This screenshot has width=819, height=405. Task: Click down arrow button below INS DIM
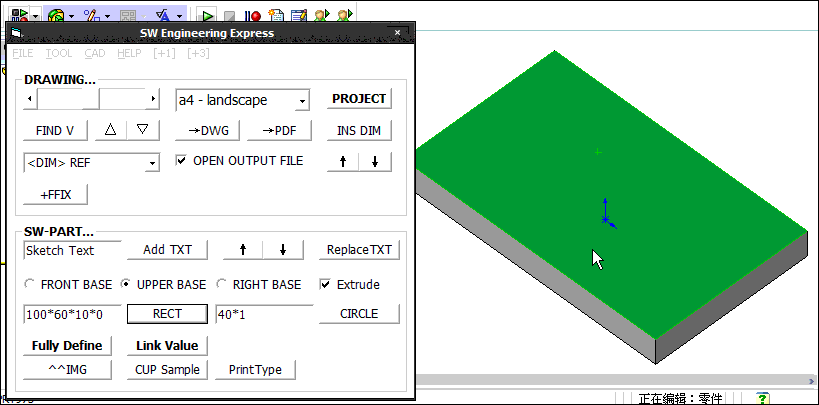tap(375, 162)
